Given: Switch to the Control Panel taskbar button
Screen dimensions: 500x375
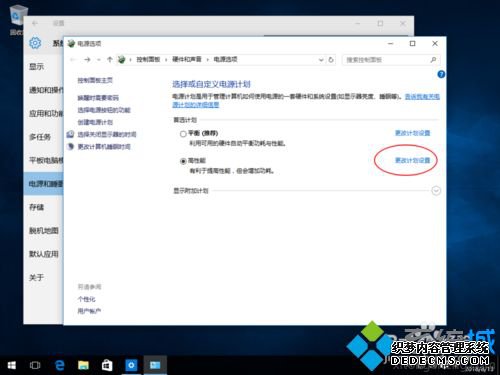Looking at the screenshot, I should coord(155,365).
